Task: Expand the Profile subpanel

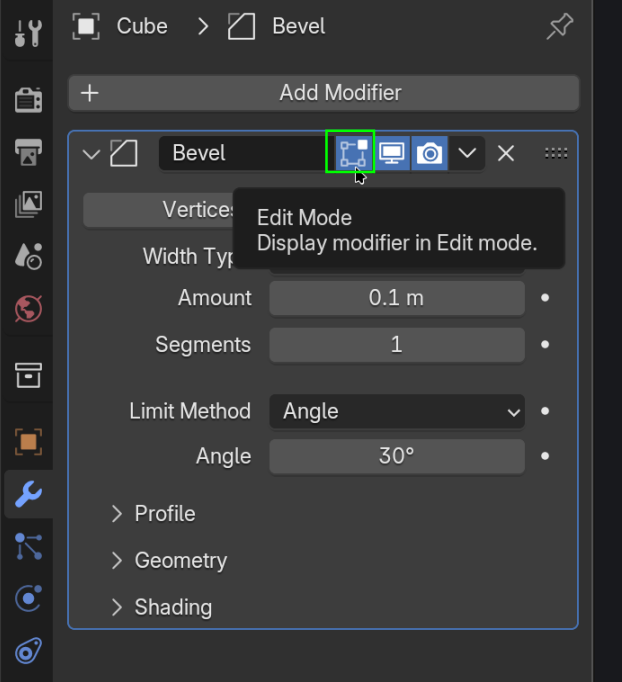Action: tap(165, 514)
